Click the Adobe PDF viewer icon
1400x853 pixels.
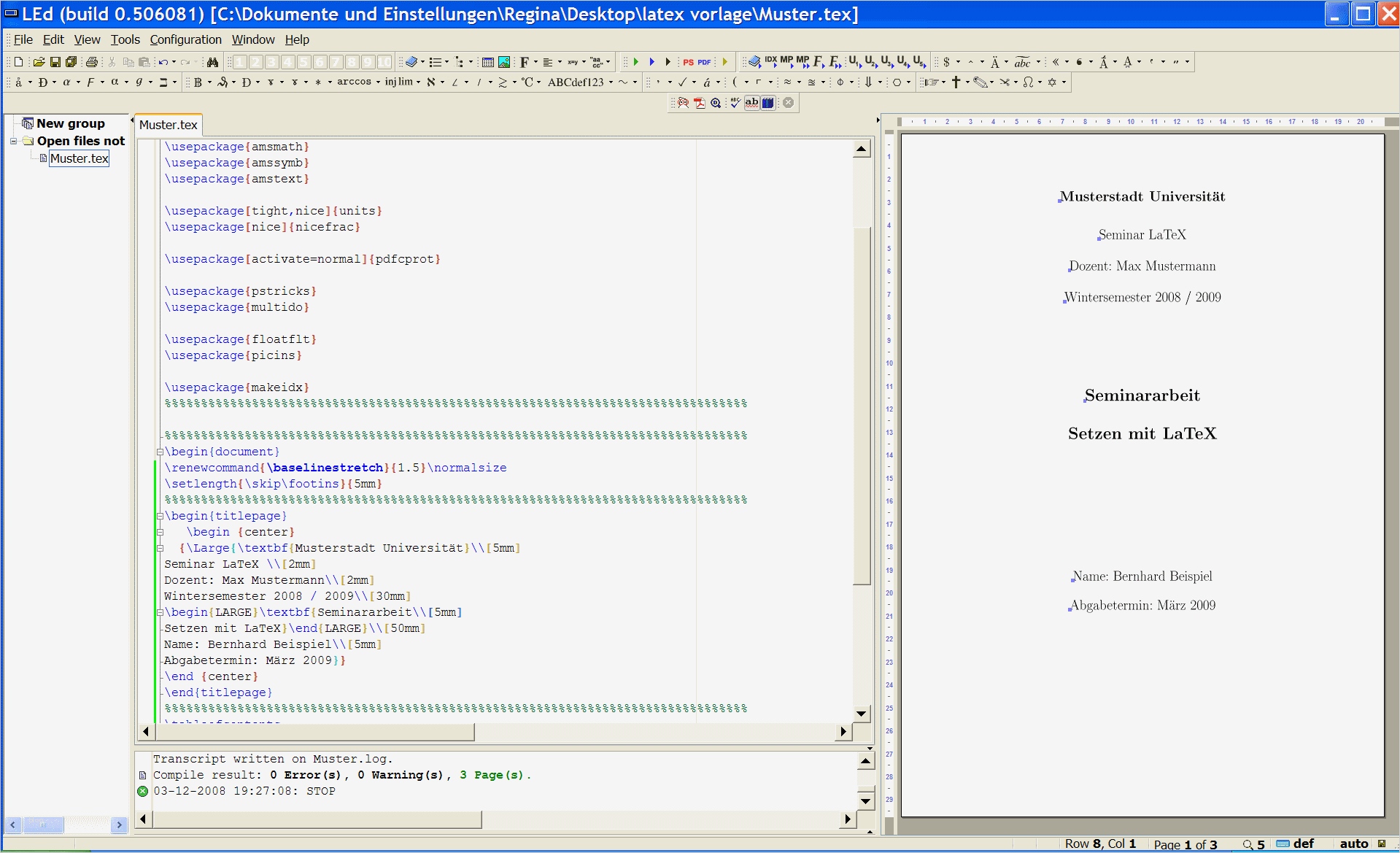pyautogui.click(x=699, y=103)
